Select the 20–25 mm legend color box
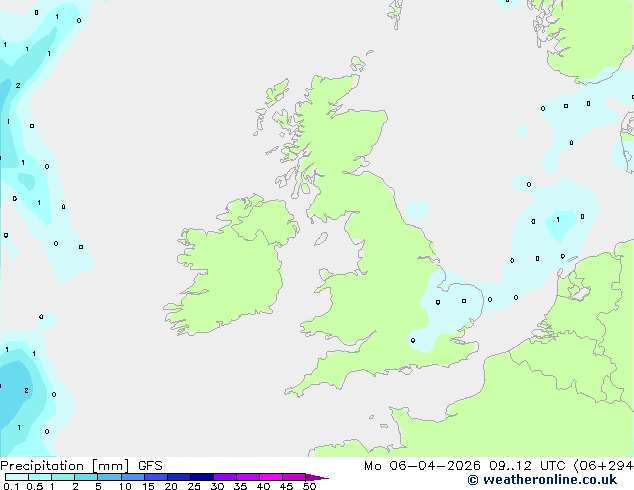The height and width of the screenshot is (490, 634). click(x=178, y=477)
